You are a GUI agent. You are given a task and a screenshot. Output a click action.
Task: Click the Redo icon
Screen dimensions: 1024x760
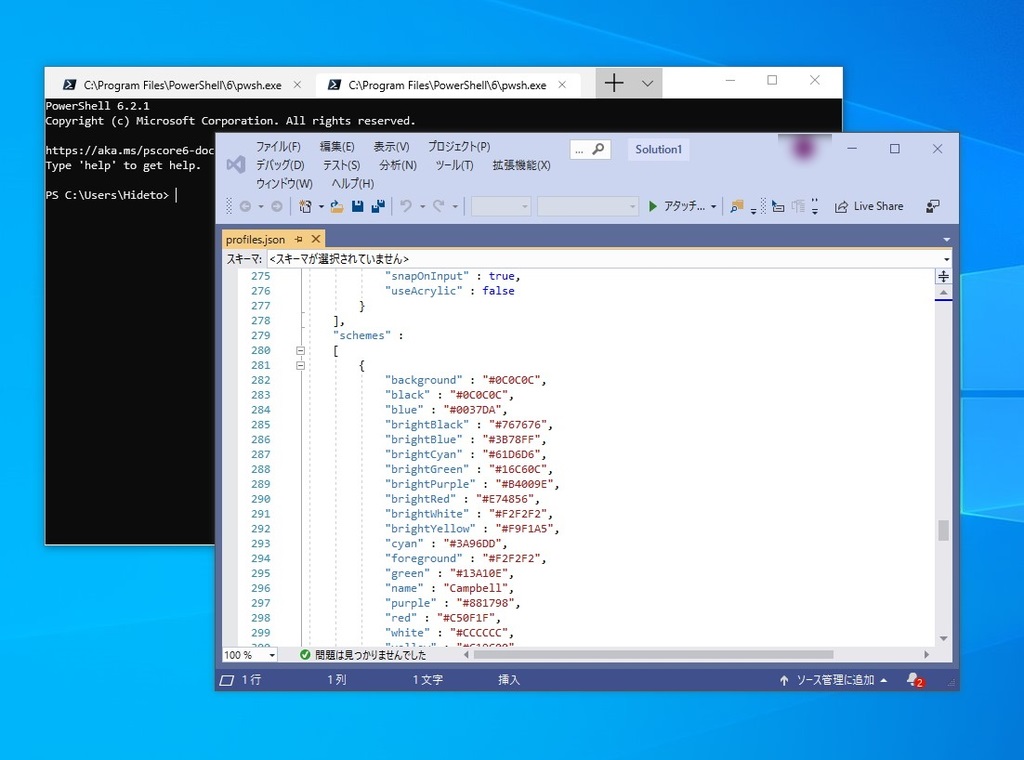pos(438,206)
